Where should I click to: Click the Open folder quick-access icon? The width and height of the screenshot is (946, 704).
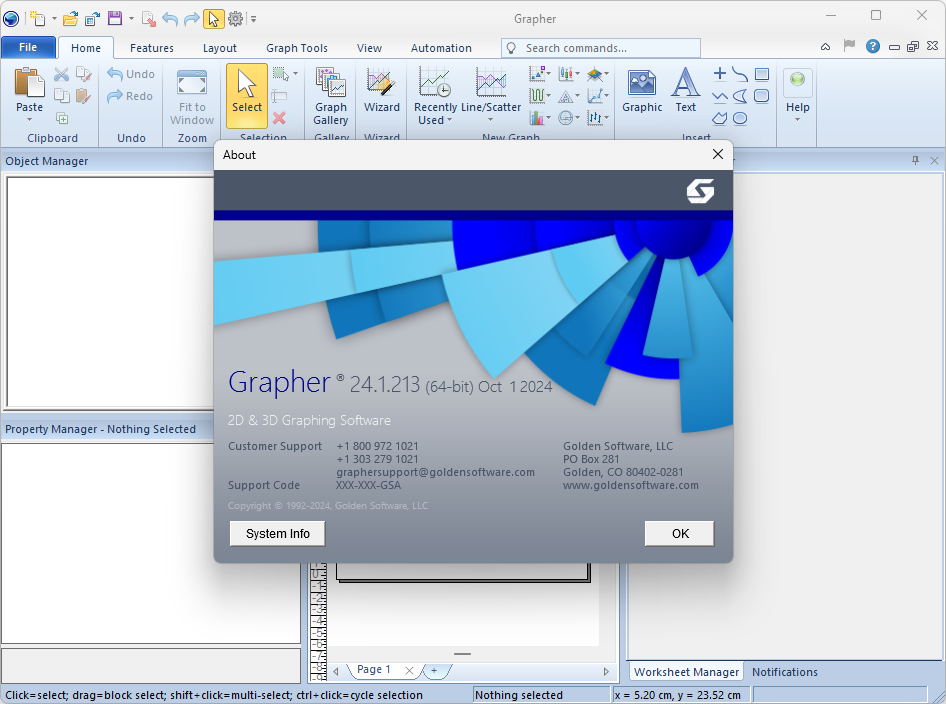click(x=71, y=19)
